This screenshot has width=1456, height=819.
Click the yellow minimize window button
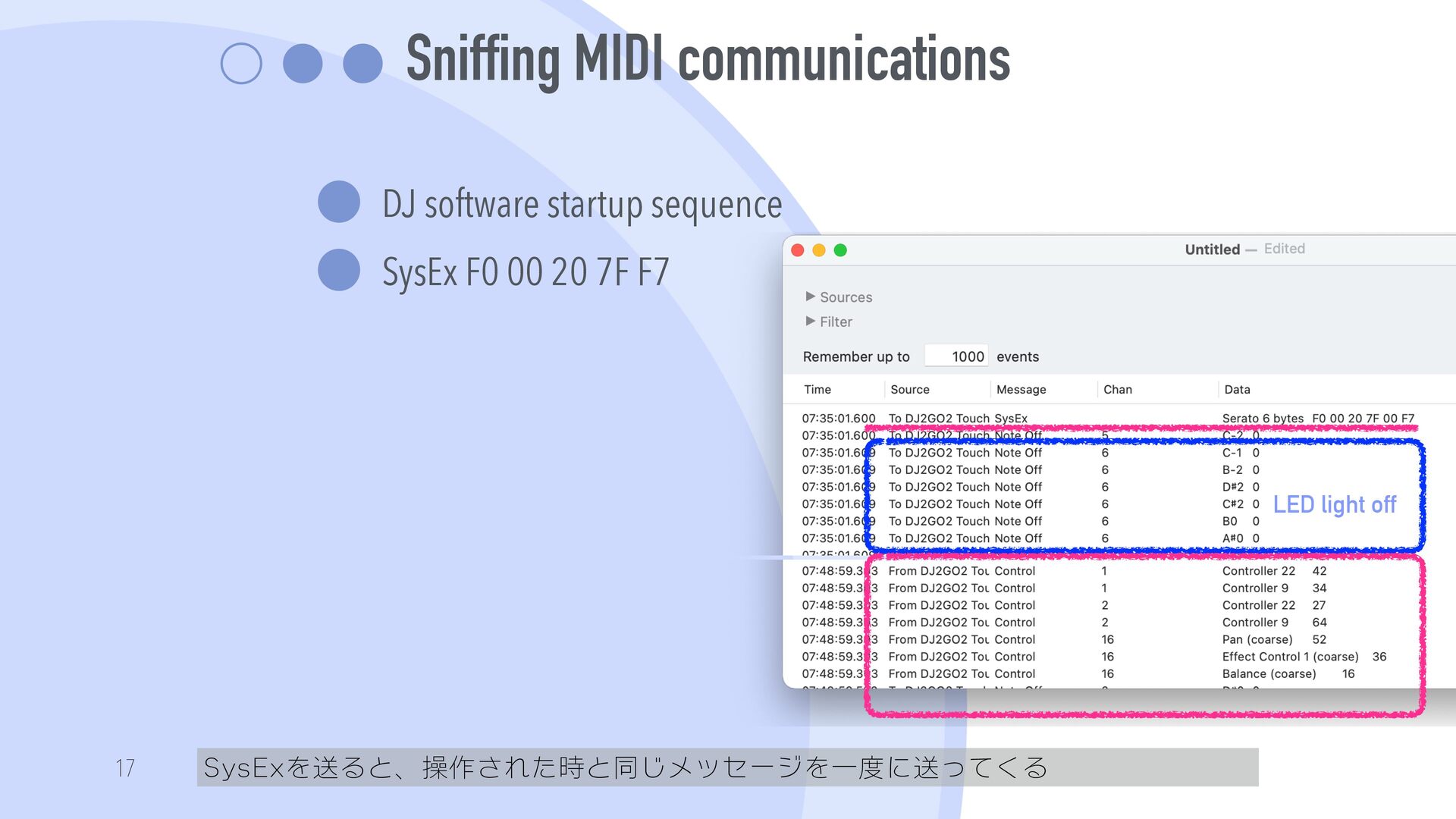819,250
